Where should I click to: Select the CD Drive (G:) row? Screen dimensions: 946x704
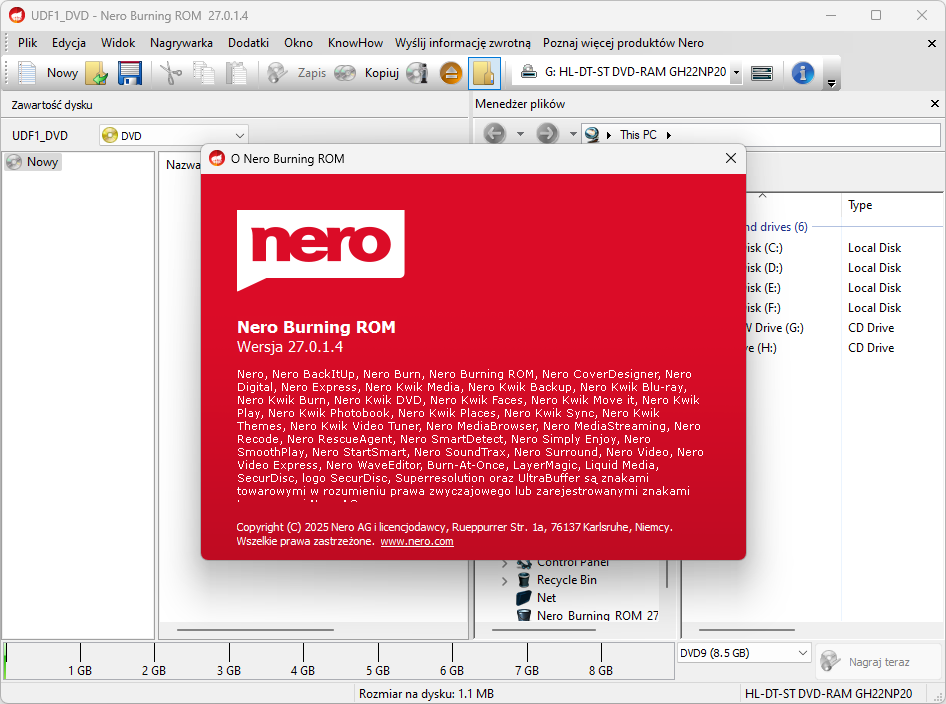click(x=845, y=328)
